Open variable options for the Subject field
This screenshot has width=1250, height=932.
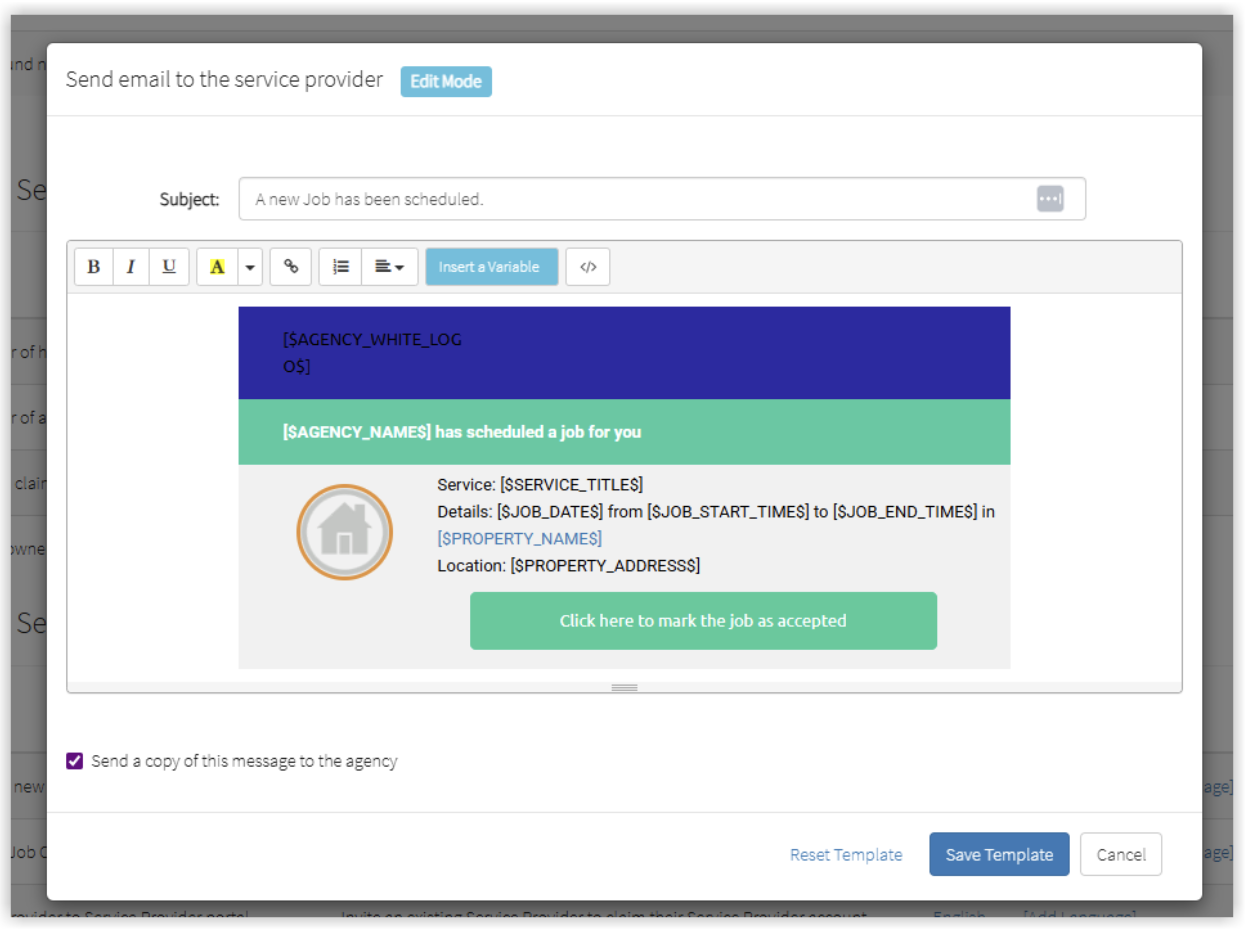(1050, 199)
